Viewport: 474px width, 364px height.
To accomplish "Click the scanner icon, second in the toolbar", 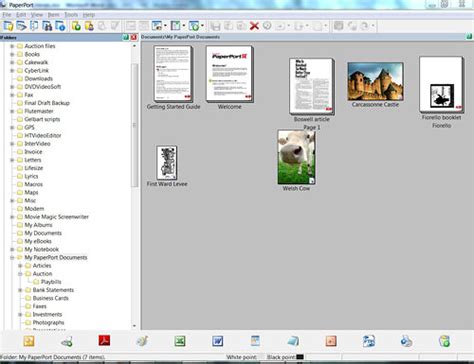I will pyautogui.click(x=21, y=26).
